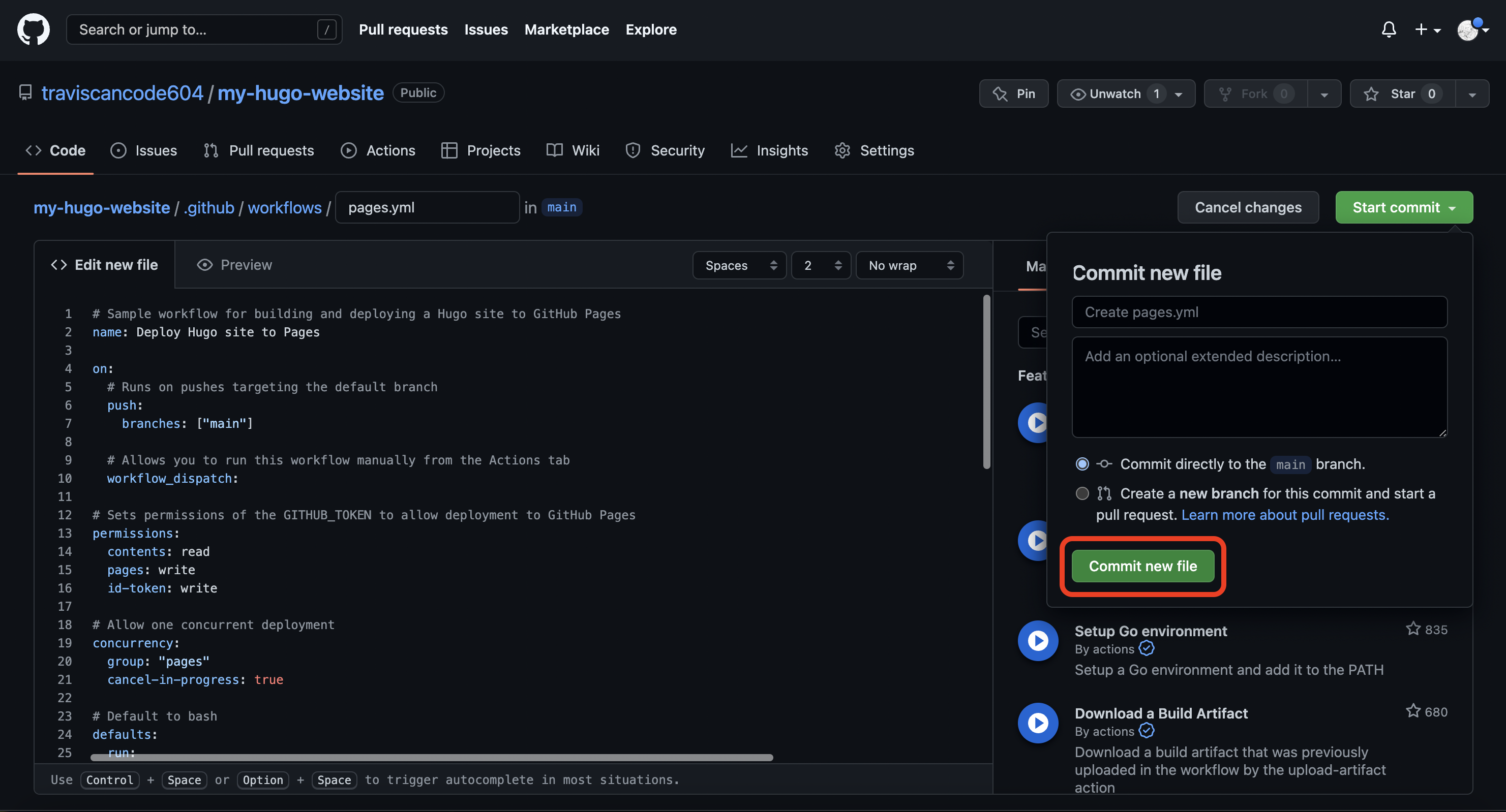1506x812 pixels.
Task: Click the Download a Build Artifact action icon
Action: (x=1038, y=723)
